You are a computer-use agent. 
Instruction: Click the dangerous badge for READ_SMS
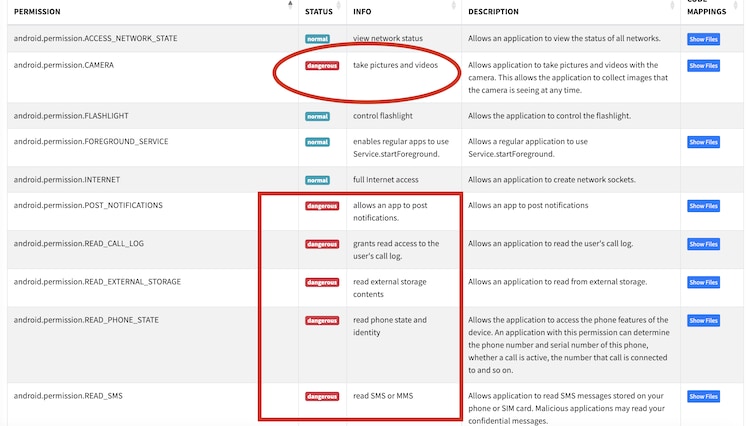[322, 396]
